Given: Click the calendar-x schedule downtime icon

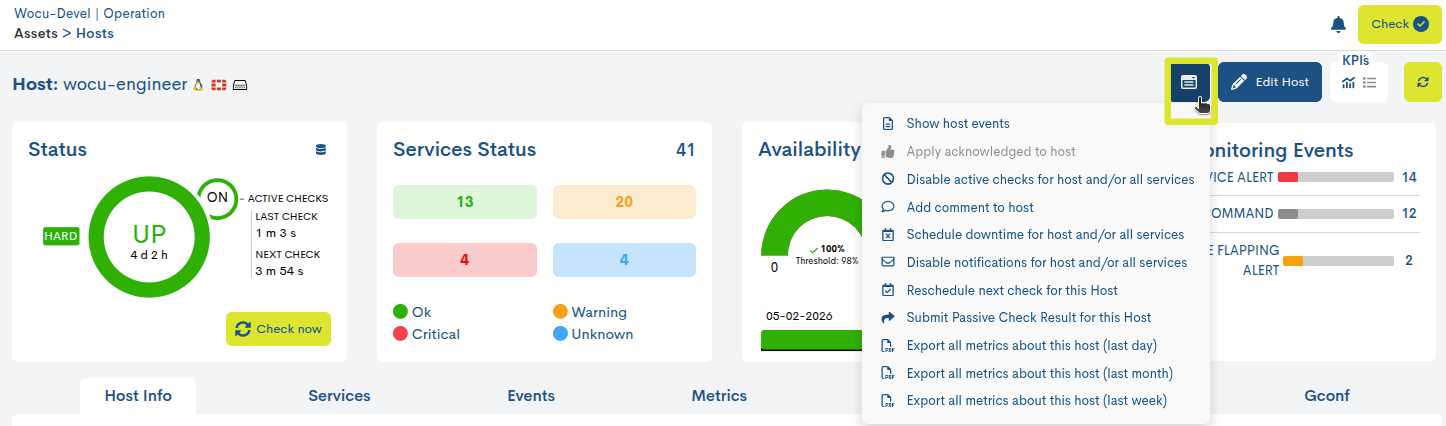Looking at the screenshot, I should coord(887,235).
